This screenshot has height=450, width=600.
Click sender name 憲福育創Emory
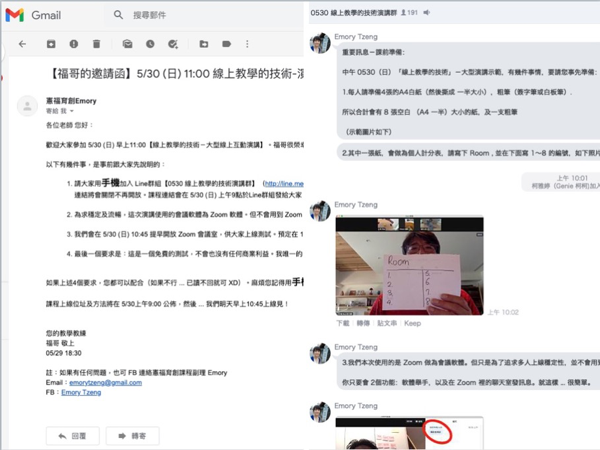coord(71,101)
